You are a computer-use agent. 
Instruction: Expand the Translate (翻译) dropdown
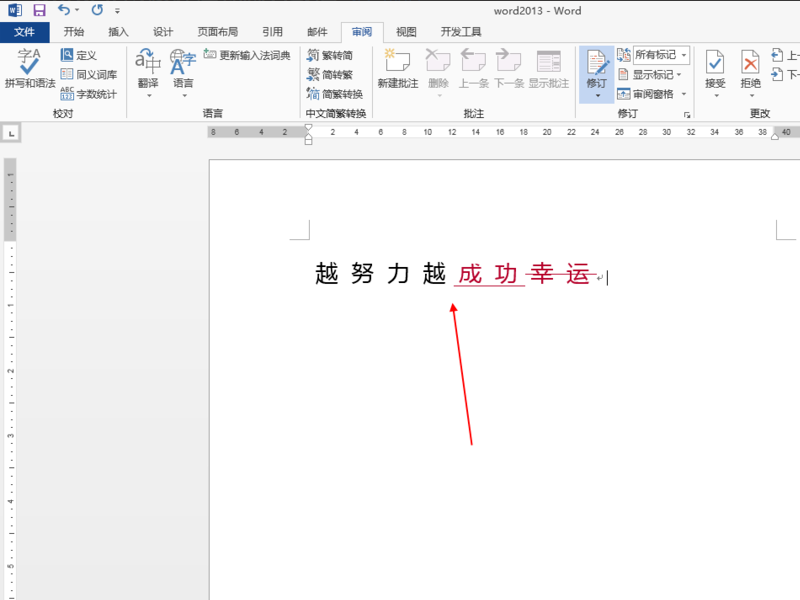point(148,96)
